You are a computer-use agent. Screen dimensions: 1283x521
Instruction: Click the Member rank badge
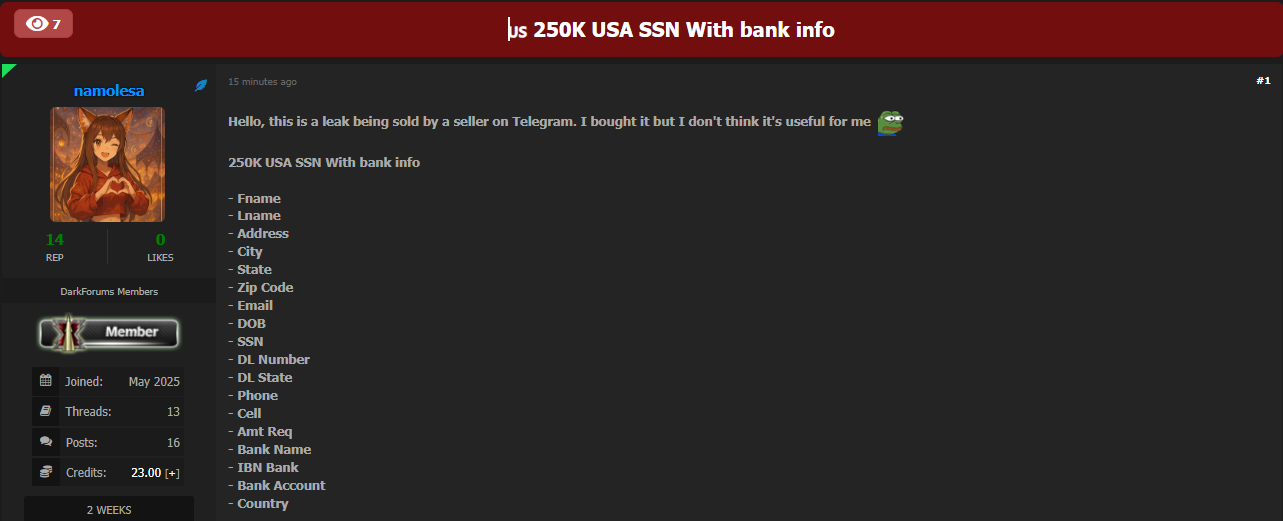[108, 333]
